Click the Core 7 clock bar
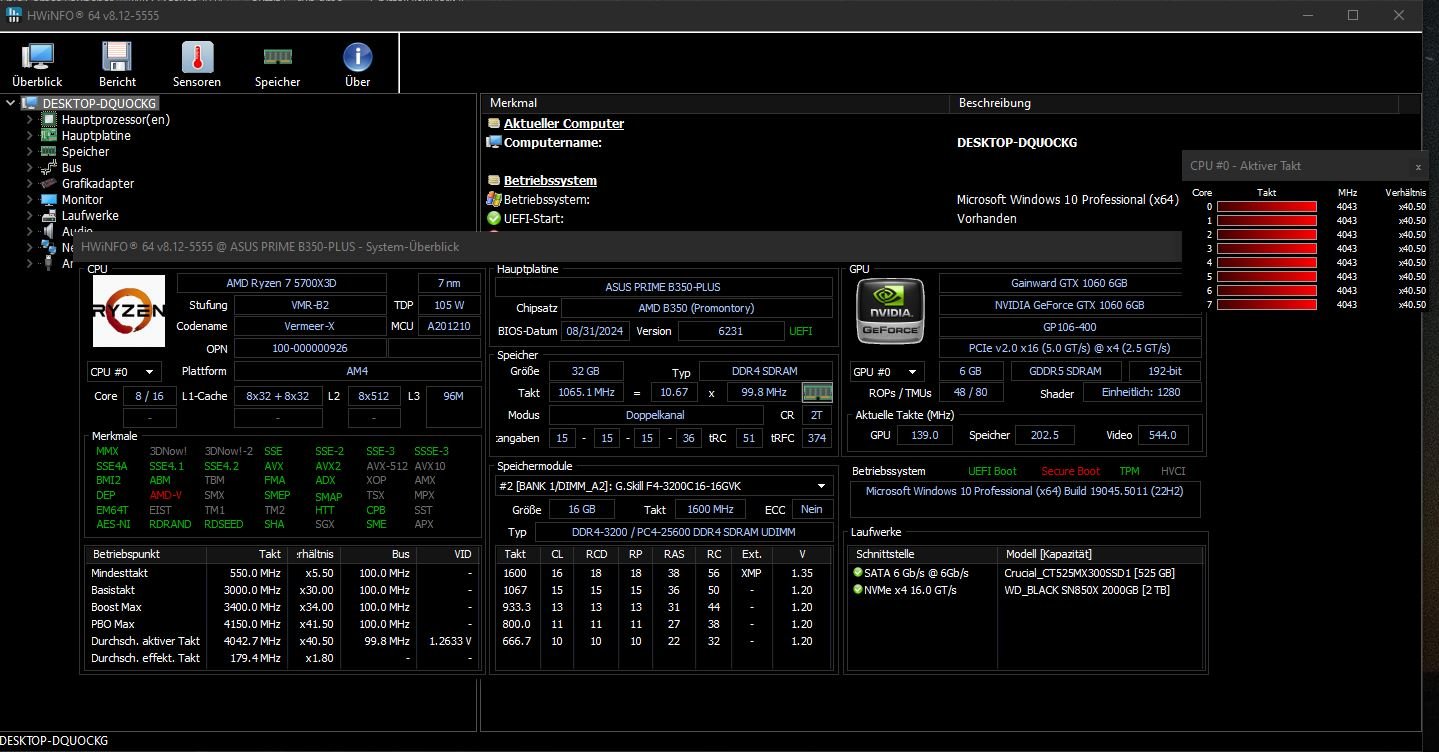1439x752 pixels. (1267, 305)
